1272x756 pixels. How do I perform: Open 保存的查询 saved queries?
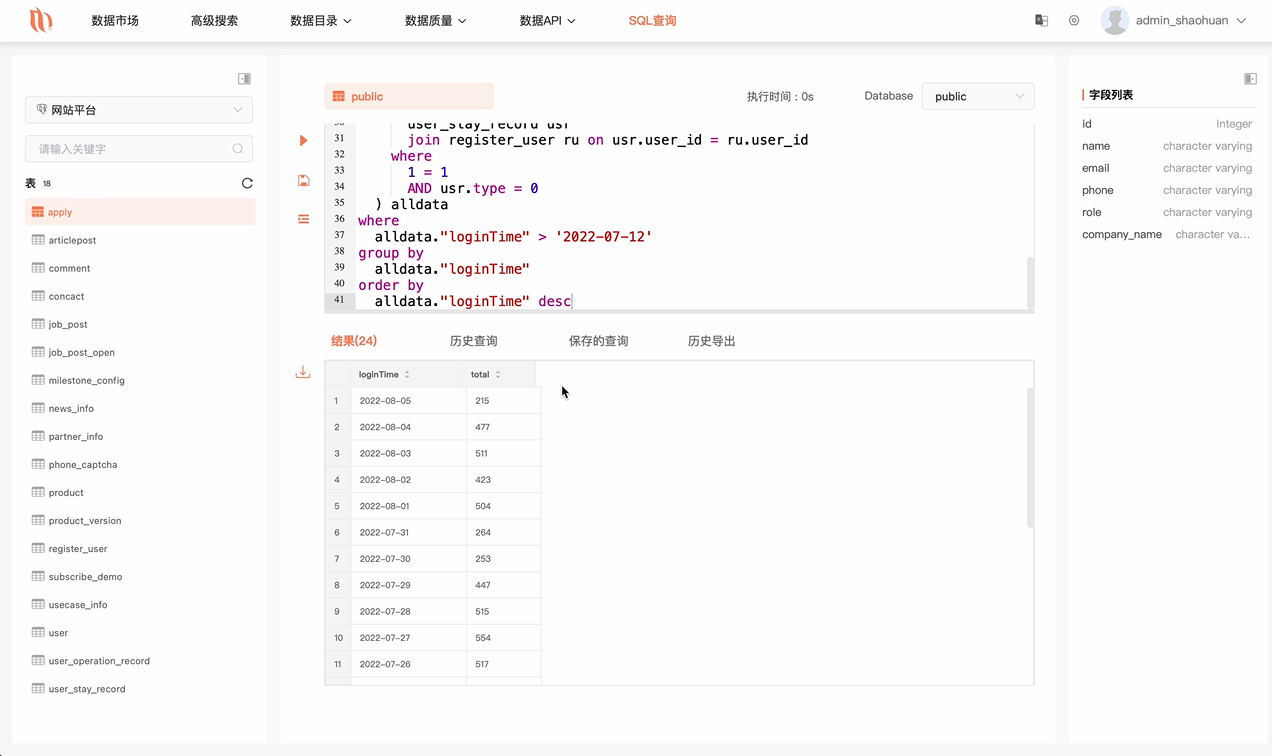tap(598, 340)
